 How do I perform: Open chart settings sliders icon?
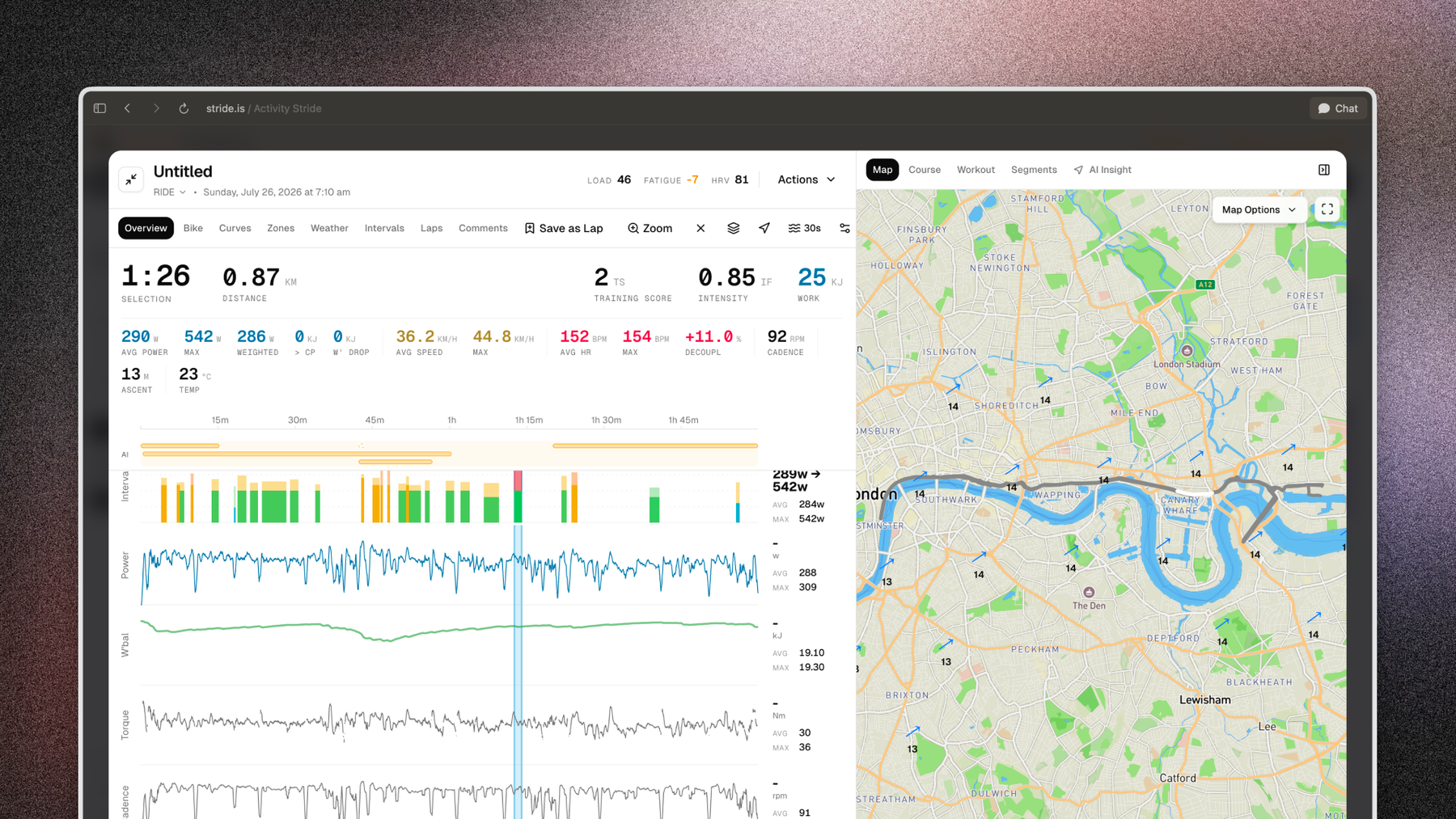point(844,228)
